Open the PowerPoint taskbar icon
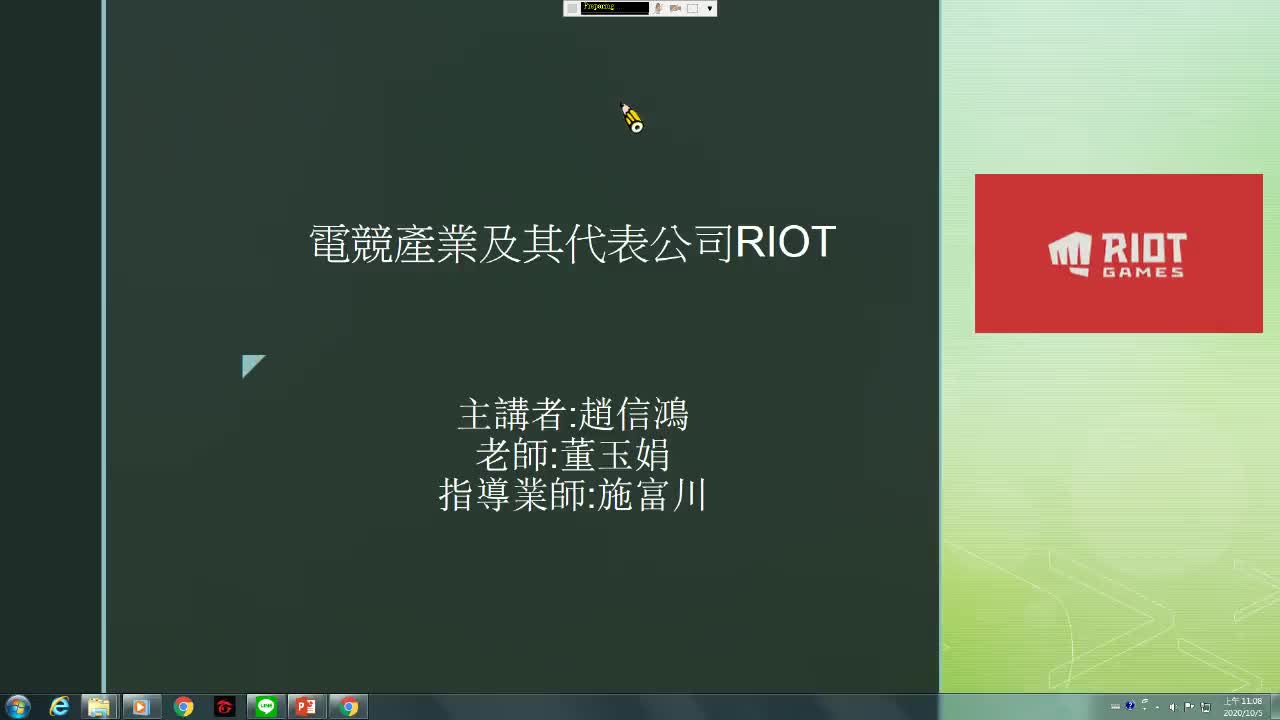The image size is (1280, 720). pyautogui.click(x=307, y=707)
